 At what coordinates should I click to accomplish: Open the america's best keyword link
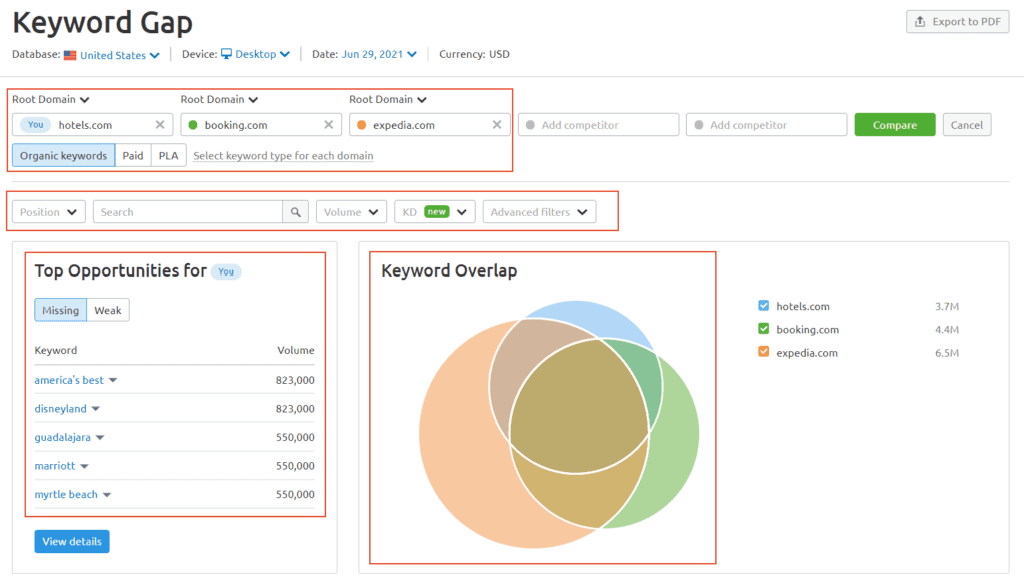tap(69, 380)
